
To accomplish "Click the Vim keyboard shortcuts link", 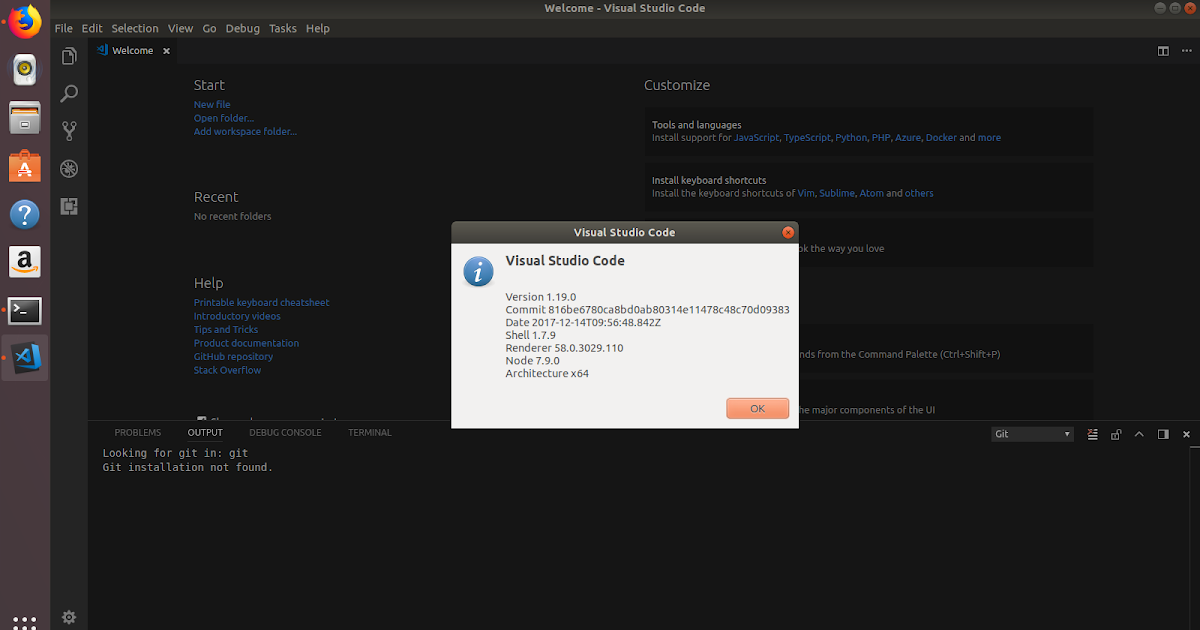I will point(806,193).
